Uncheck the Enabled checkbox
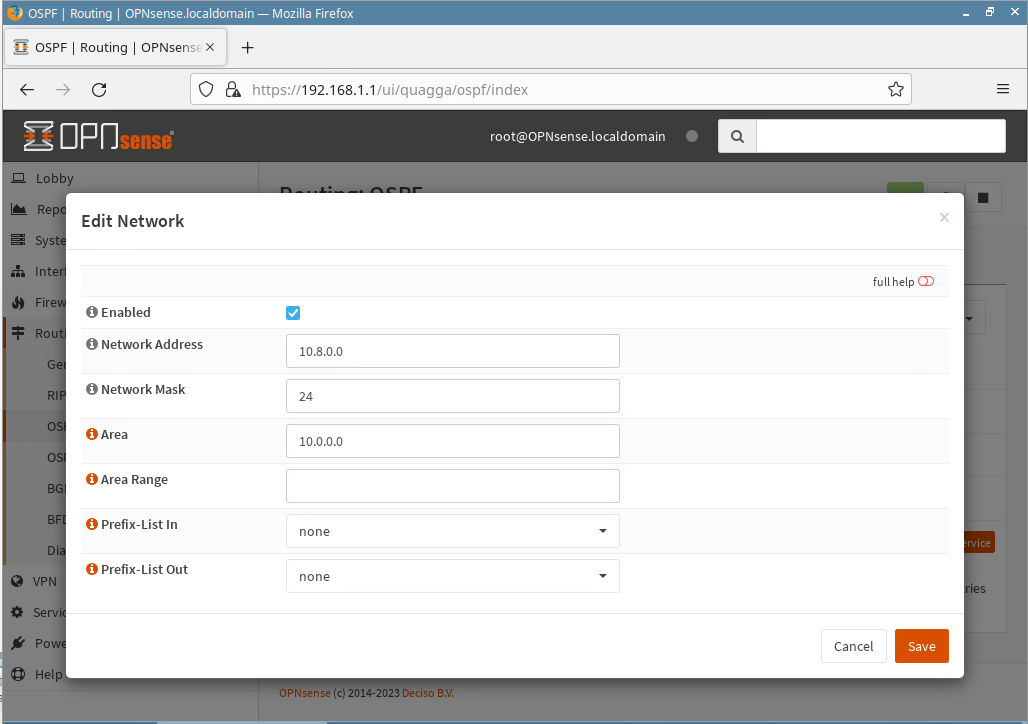 [293, 313]
